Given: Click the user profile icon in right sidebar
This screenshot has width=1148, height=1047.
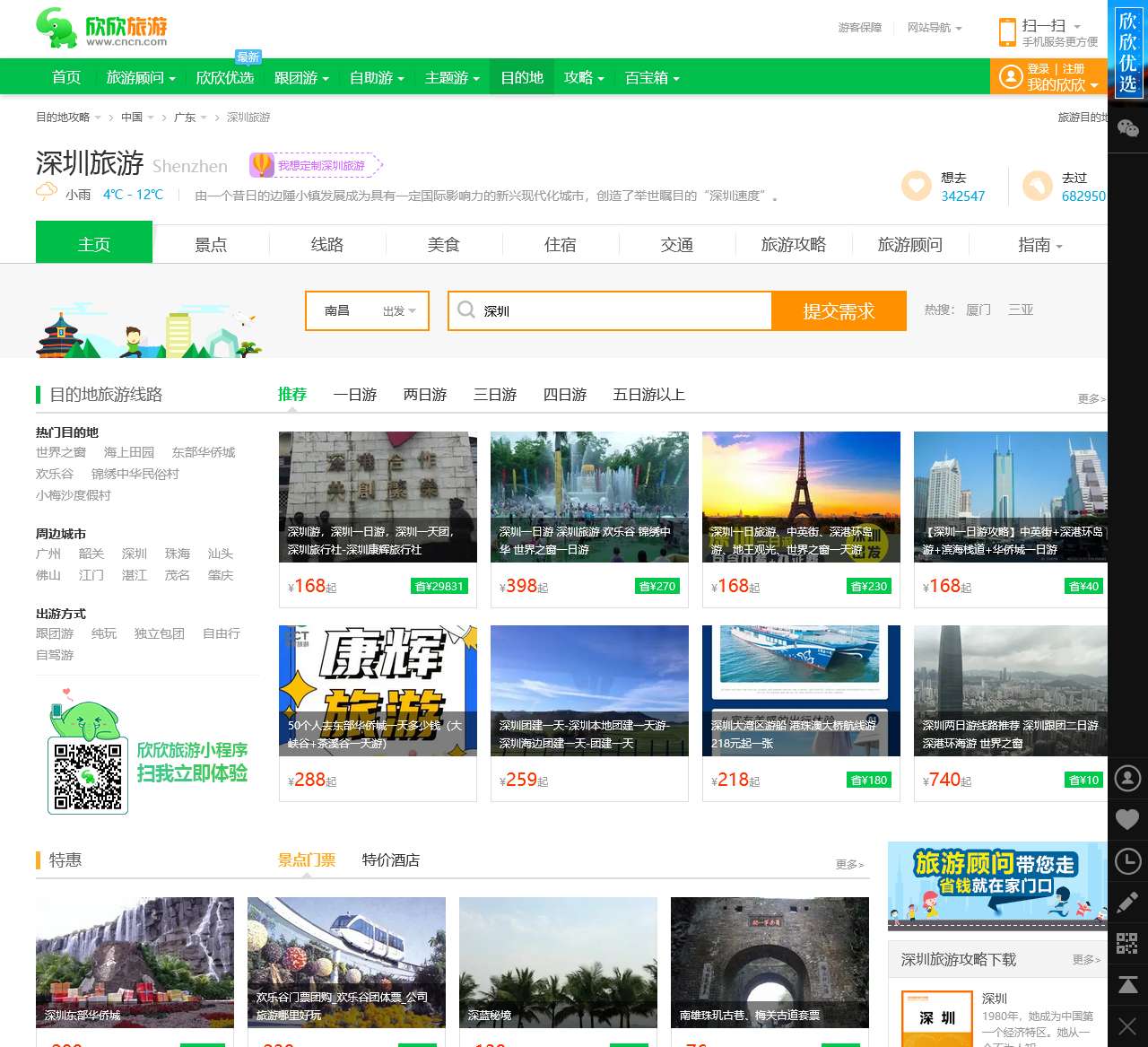Looking at the screenshot, I should [x=1128, y=779].
